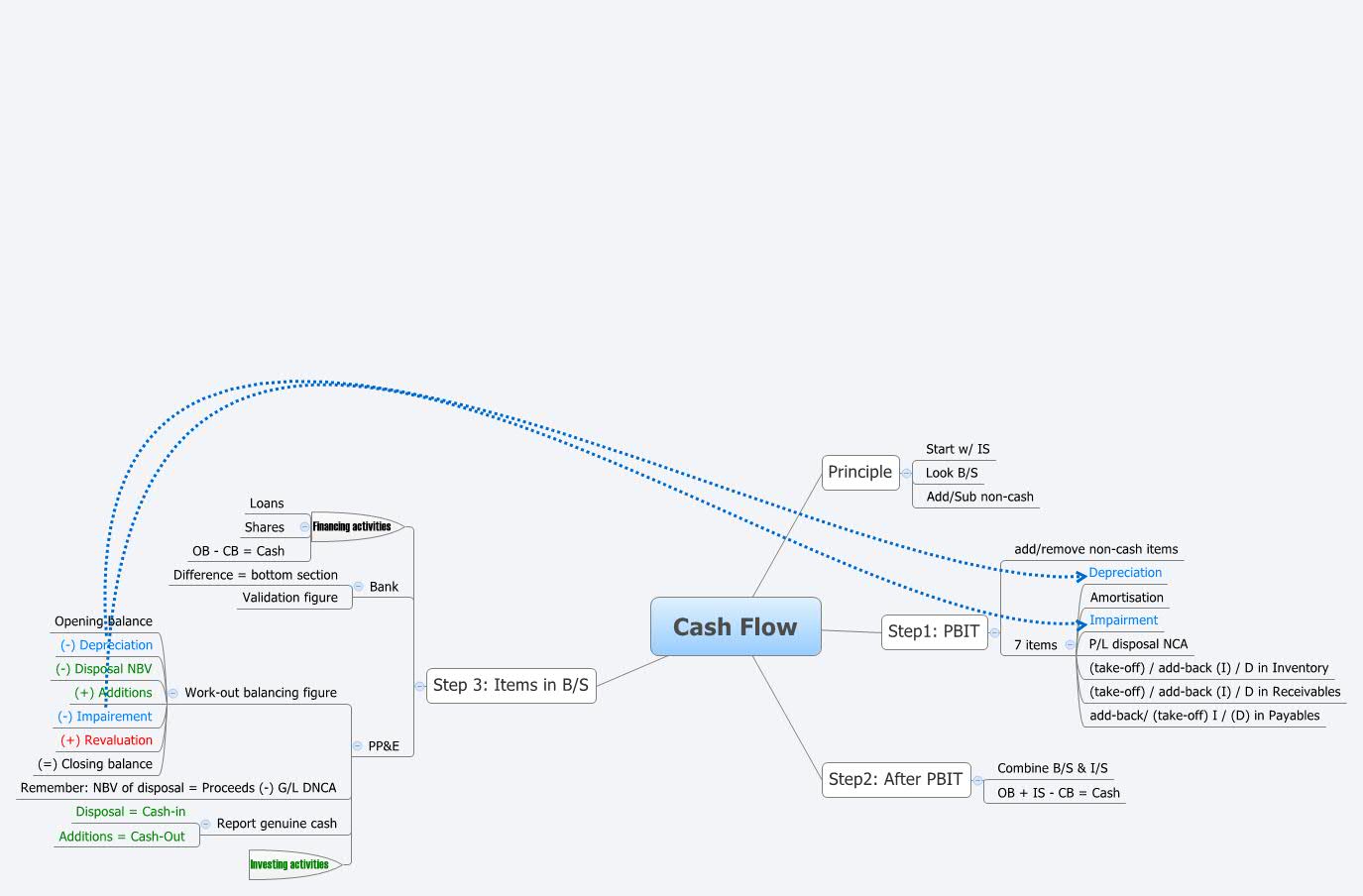Click the collapse minus icon beside Principle
Viewport: 1363px width, 896px height.
(x=905, y=473)
